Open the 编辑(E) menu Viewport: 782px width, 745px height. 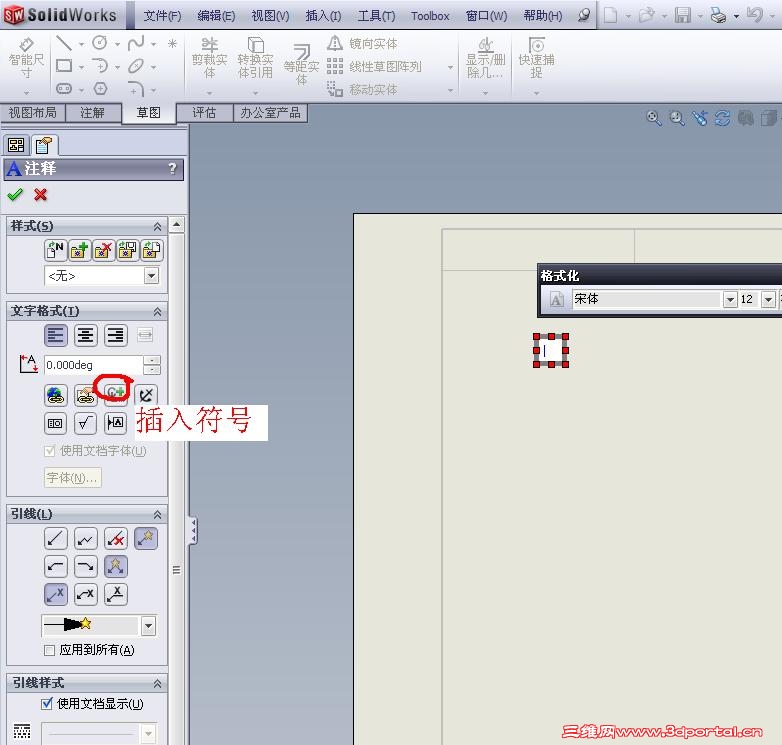216,16
